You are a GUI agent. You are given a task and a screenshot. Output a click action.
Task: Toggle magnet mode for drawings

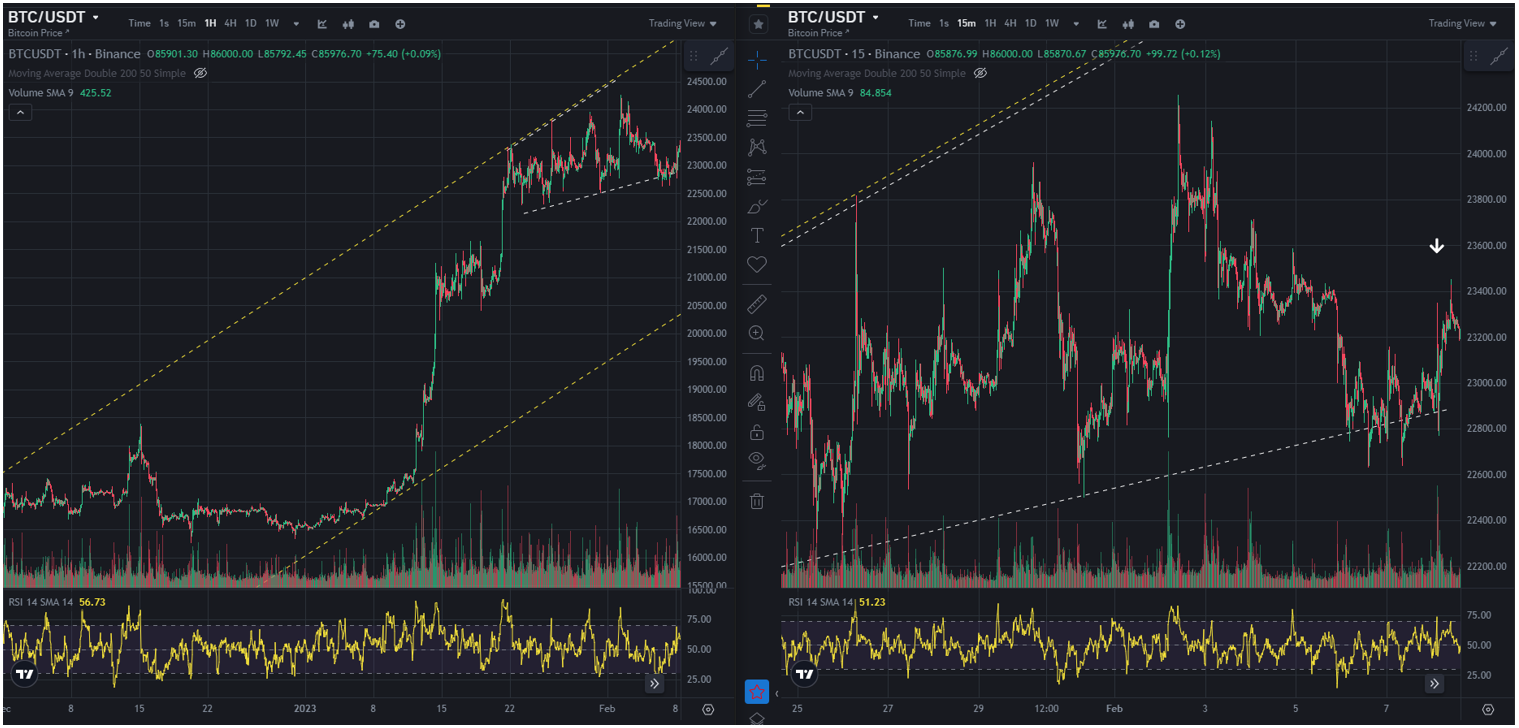[x=757, y=373]
